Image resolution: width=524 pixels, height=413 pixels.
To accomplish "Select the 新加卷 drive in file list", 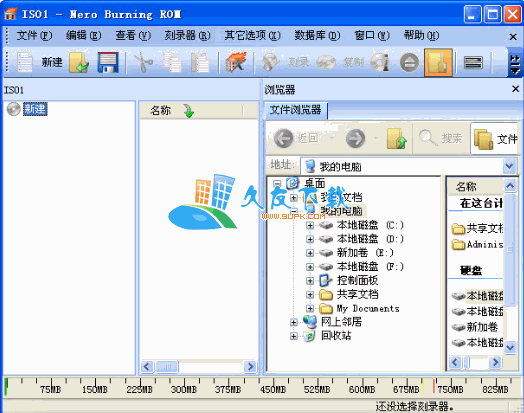I will pyautogui.click(x=475, y=327).
